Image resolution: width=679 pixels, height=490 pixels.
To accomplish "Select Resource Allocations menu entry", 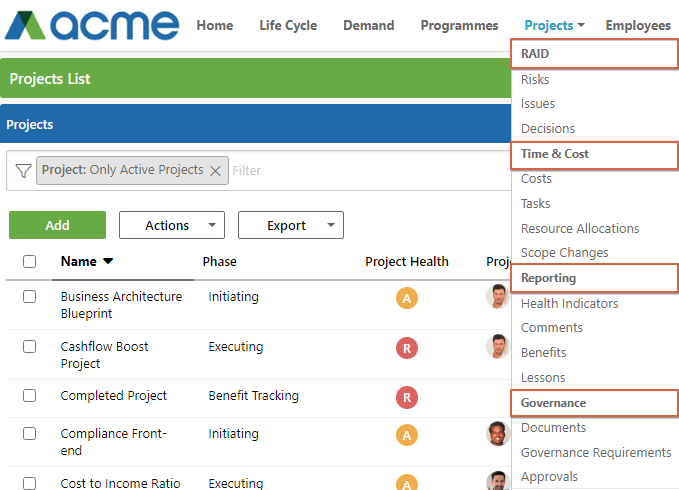I will coord(580,229).
